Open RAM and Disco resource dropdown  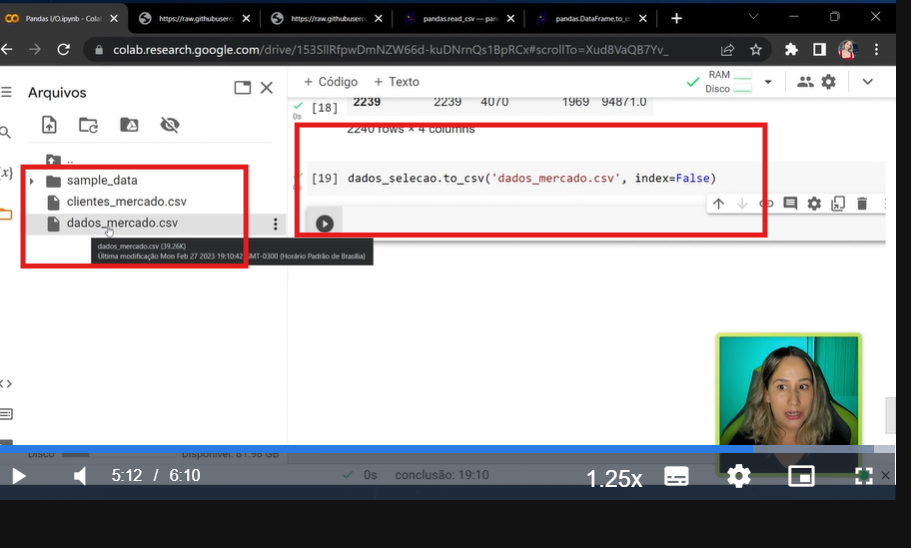tap(768, 82)
